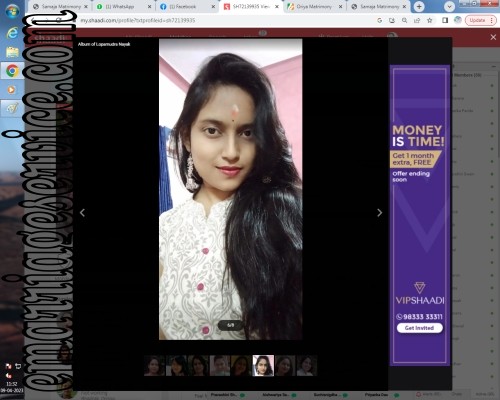
Task: Click the Album of Lopamudra Nayak title
Action: [x=104, y=44]
